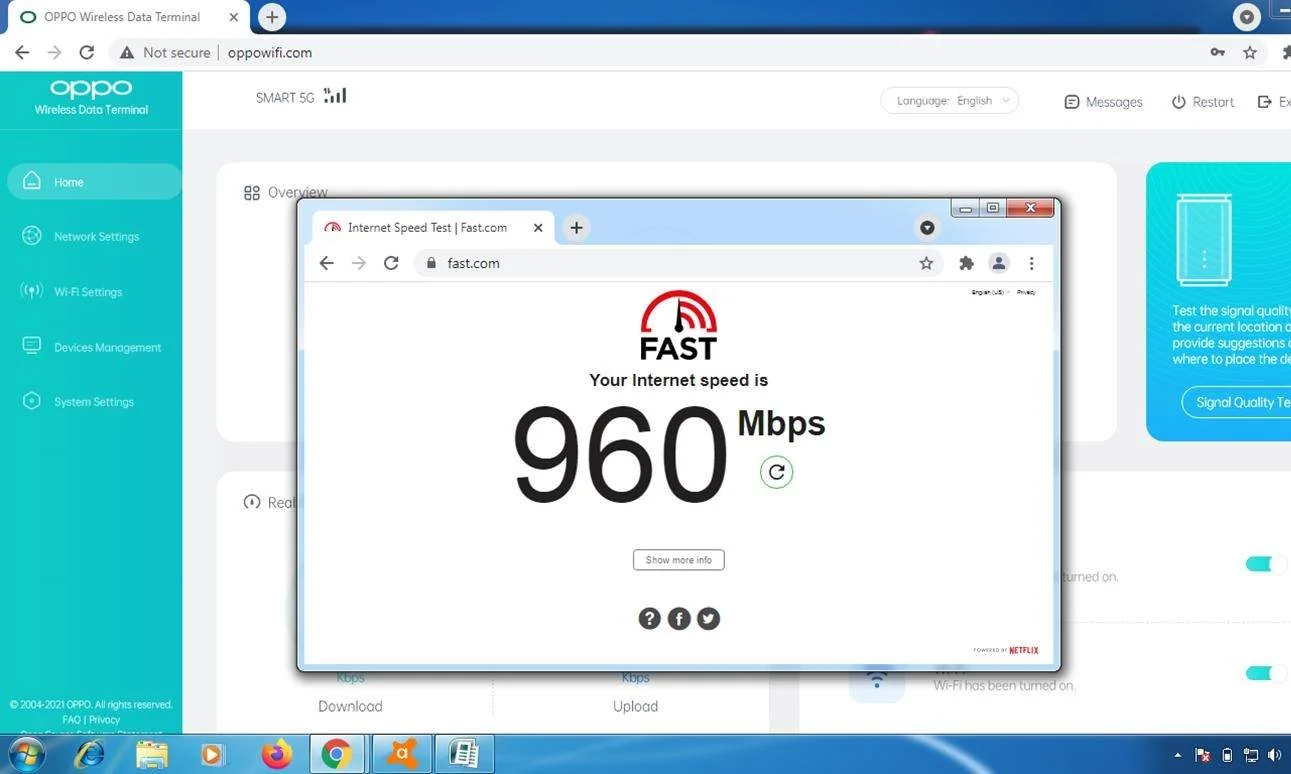
Task: Open the Extensions puzzle icon
Action: (x=966, y=263)
